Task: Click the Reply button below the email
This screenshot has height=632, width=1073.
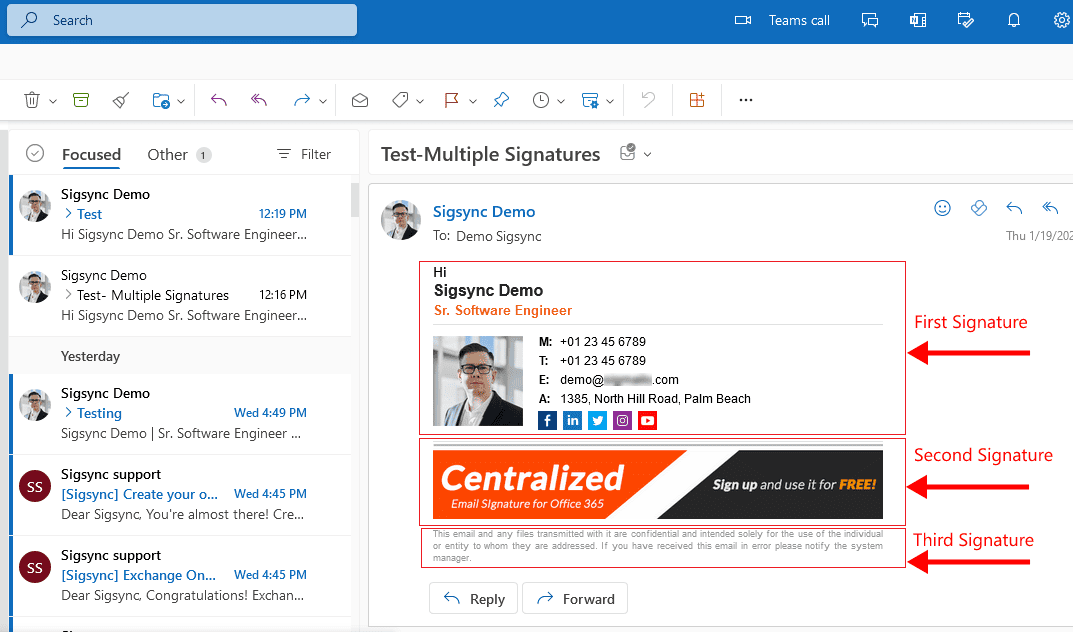Action: click(474, 599)
